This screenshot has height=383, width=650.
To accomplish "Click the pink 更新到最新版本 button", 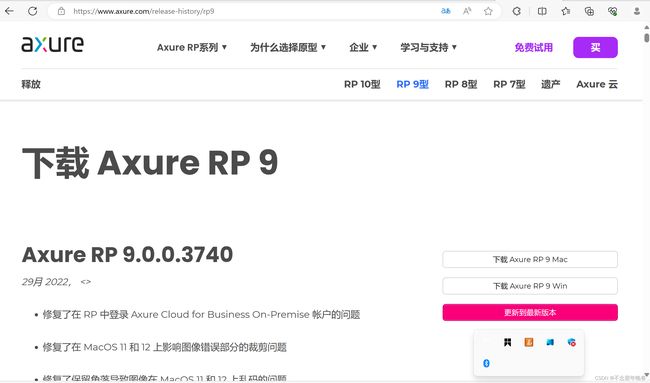I will [x=530, y=313].
